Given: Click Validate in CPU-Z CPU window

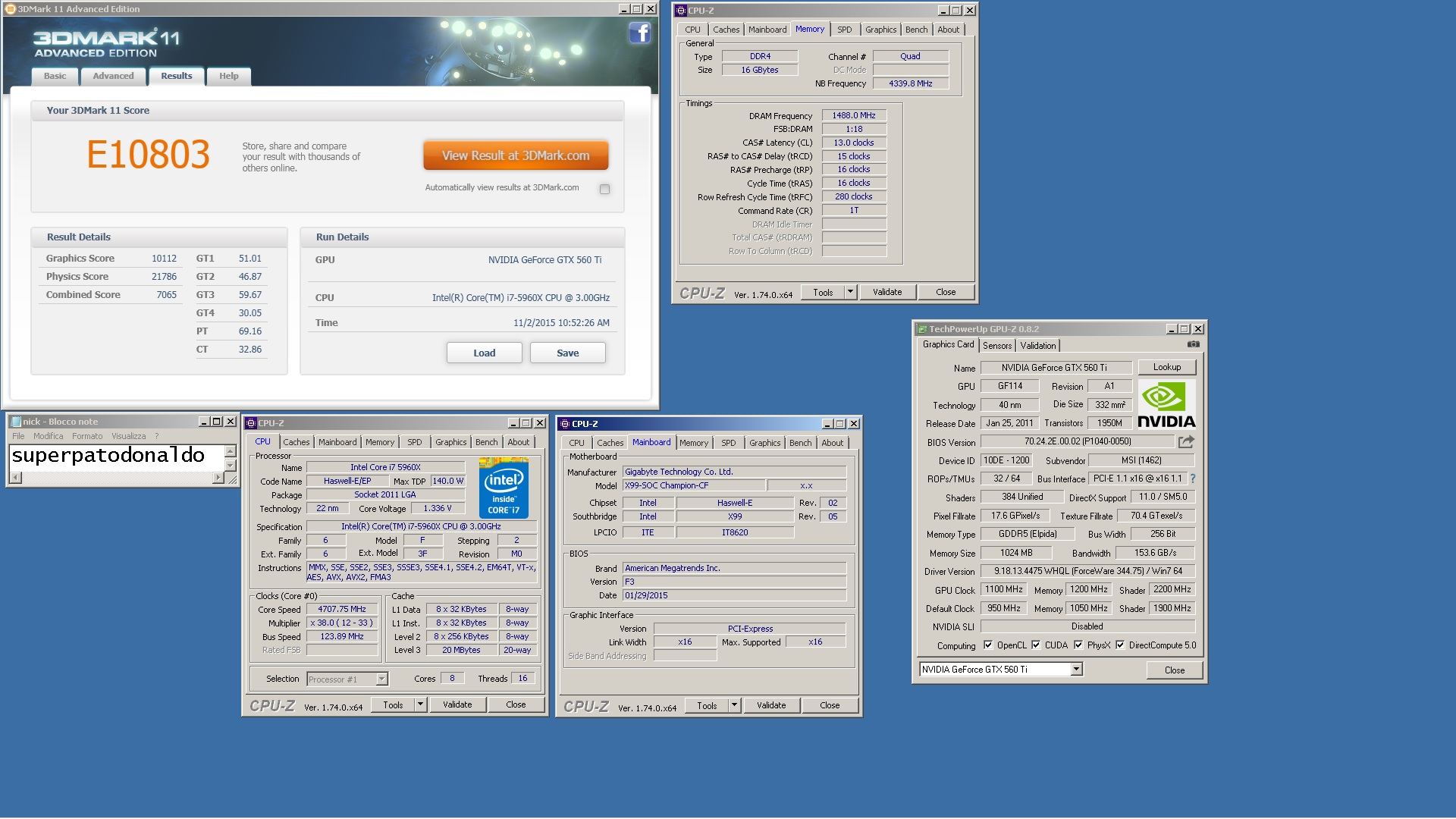Looking at the screenshot, I should [457, 704].
